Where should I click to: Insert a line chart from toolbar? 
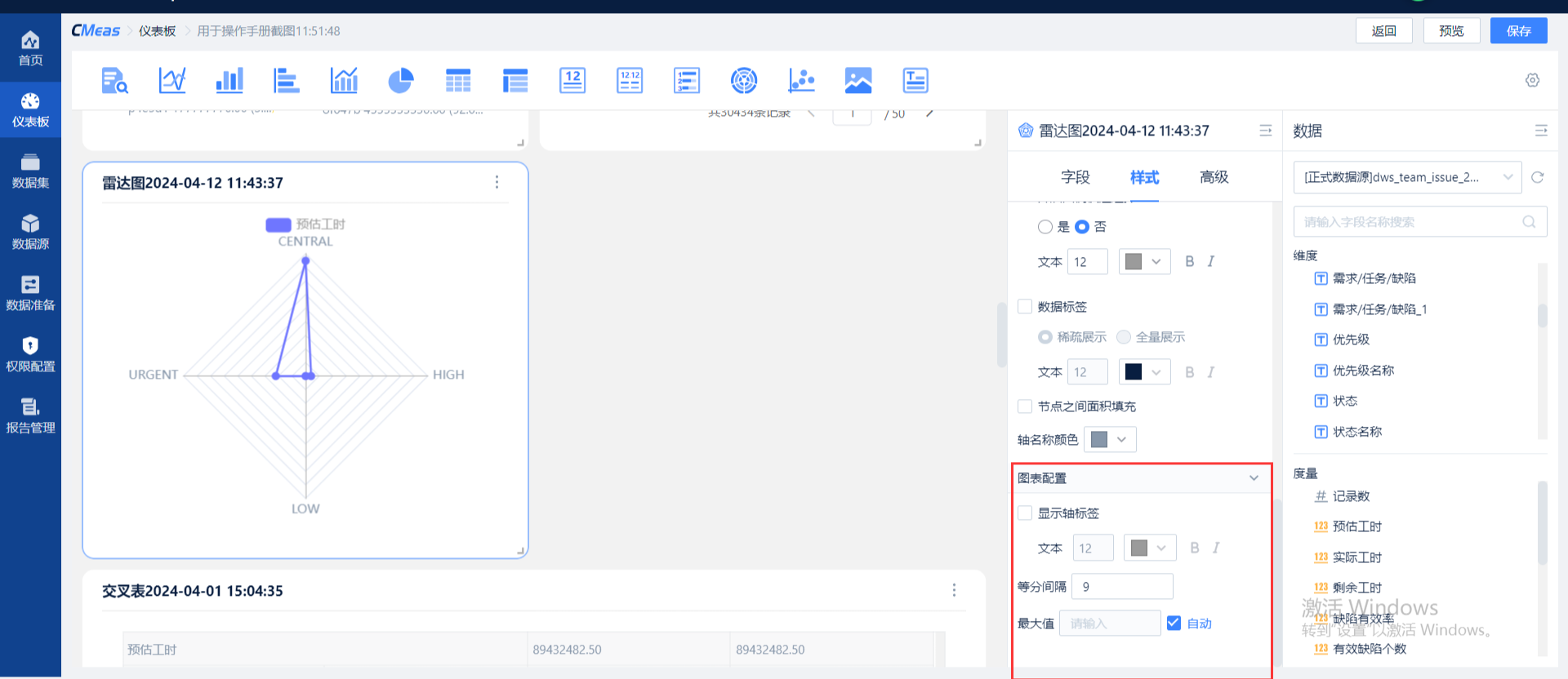(172, 81)
